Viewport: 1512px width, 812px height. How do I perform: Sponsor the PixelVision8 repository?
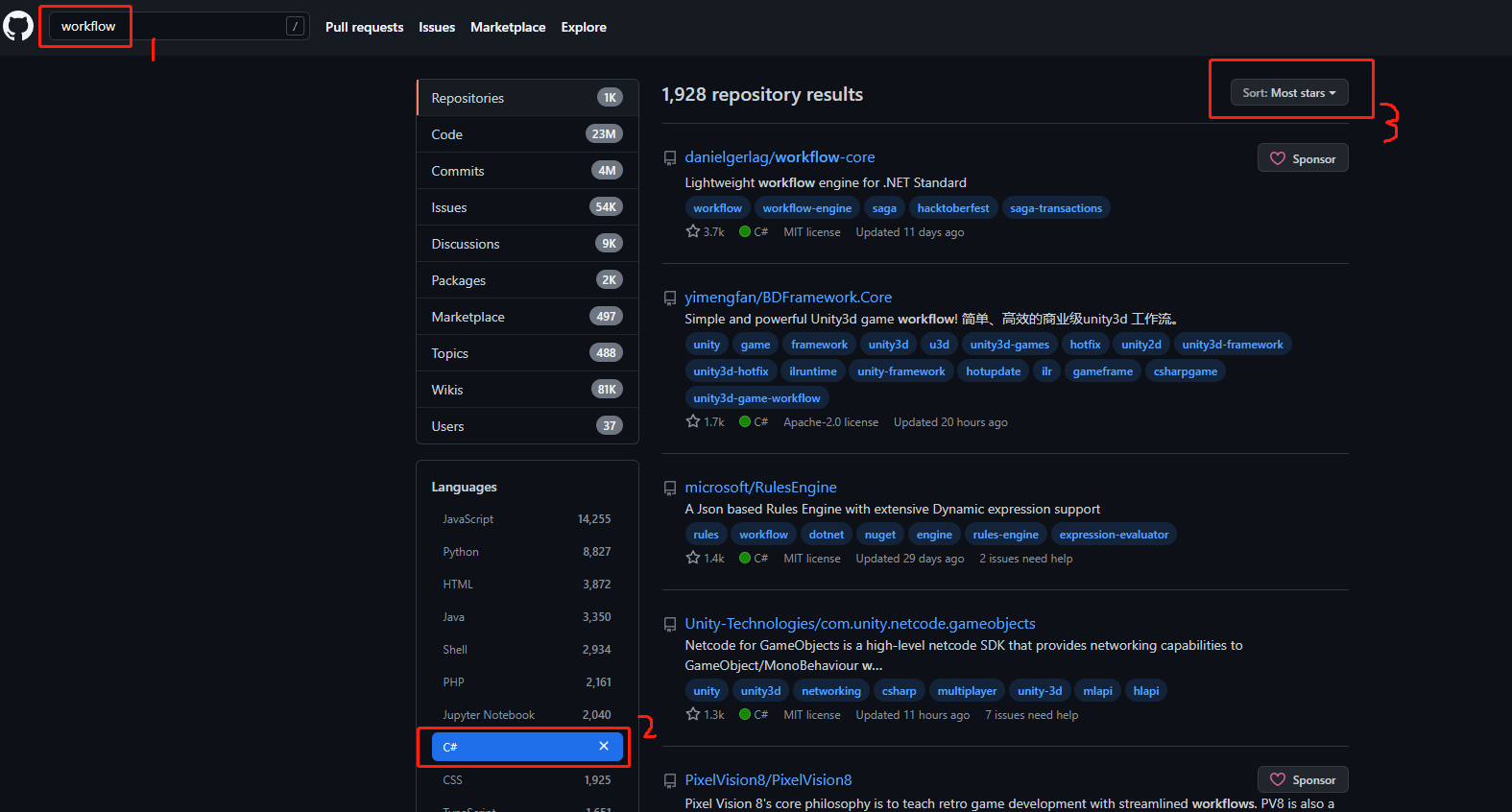1303,779
